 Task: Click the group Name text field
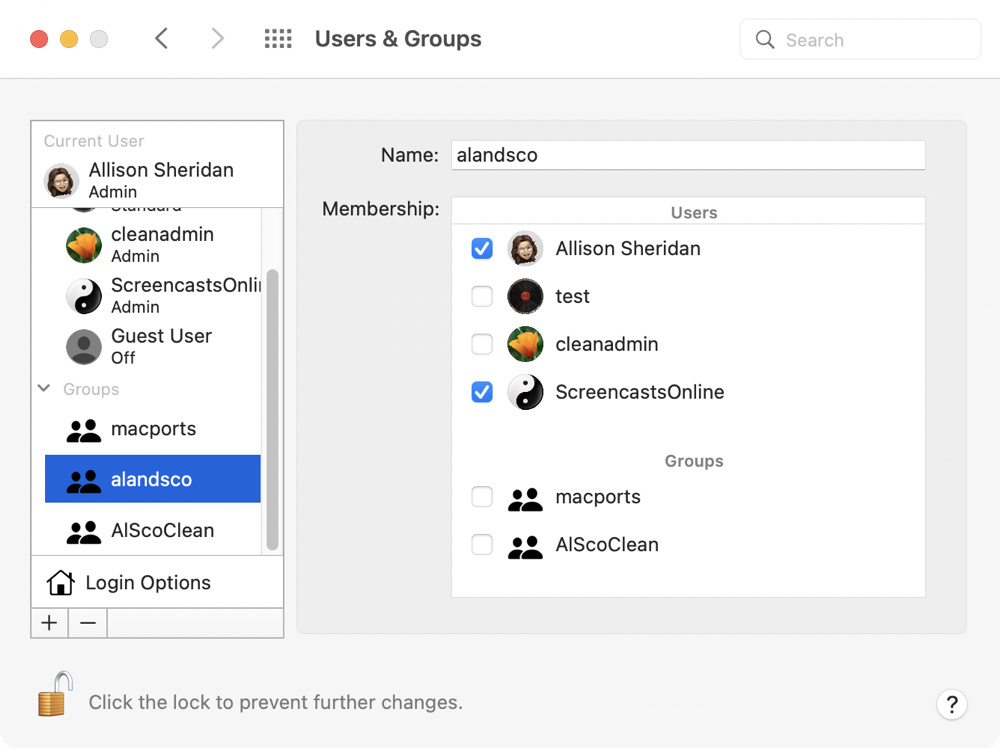(x=687, y=155)
